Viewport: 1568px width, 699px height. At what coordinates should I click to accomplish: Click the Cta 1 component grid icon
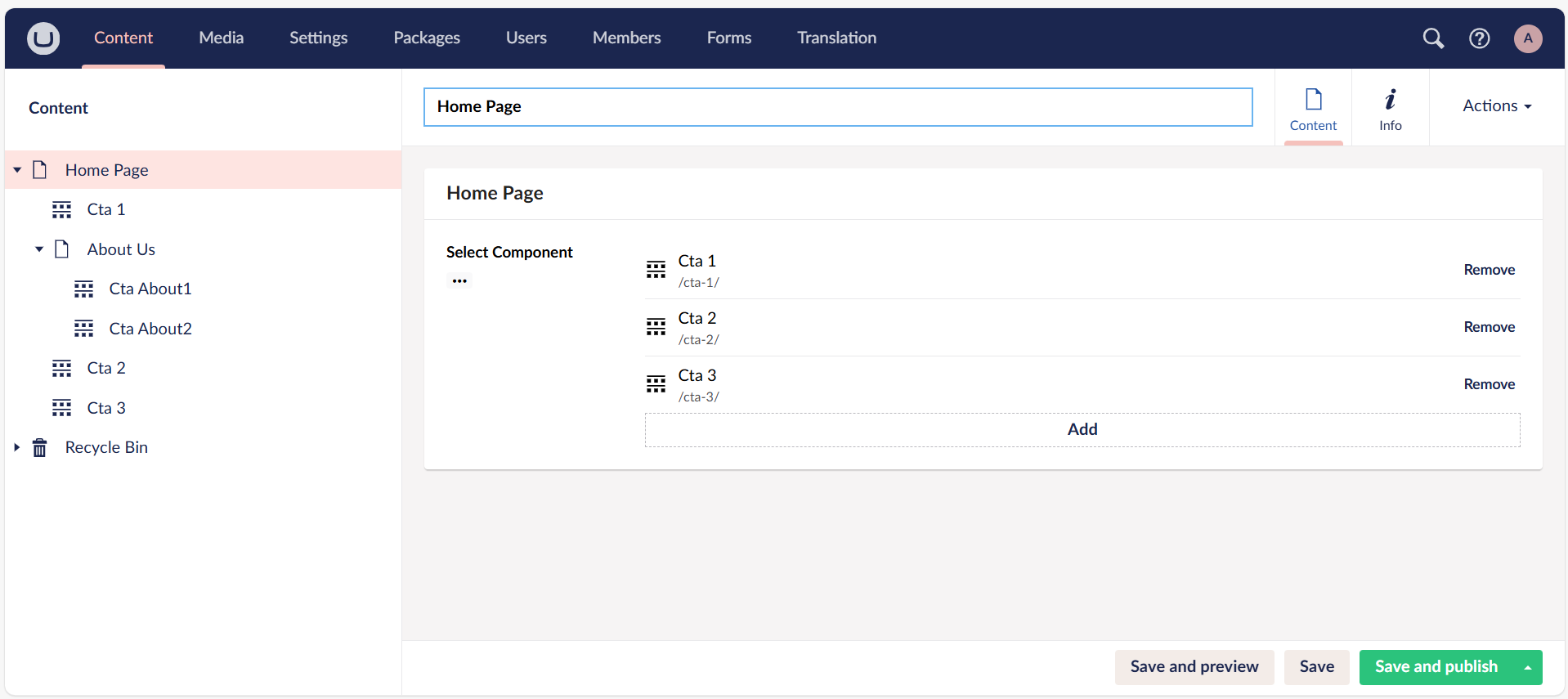tap(656, 270)
